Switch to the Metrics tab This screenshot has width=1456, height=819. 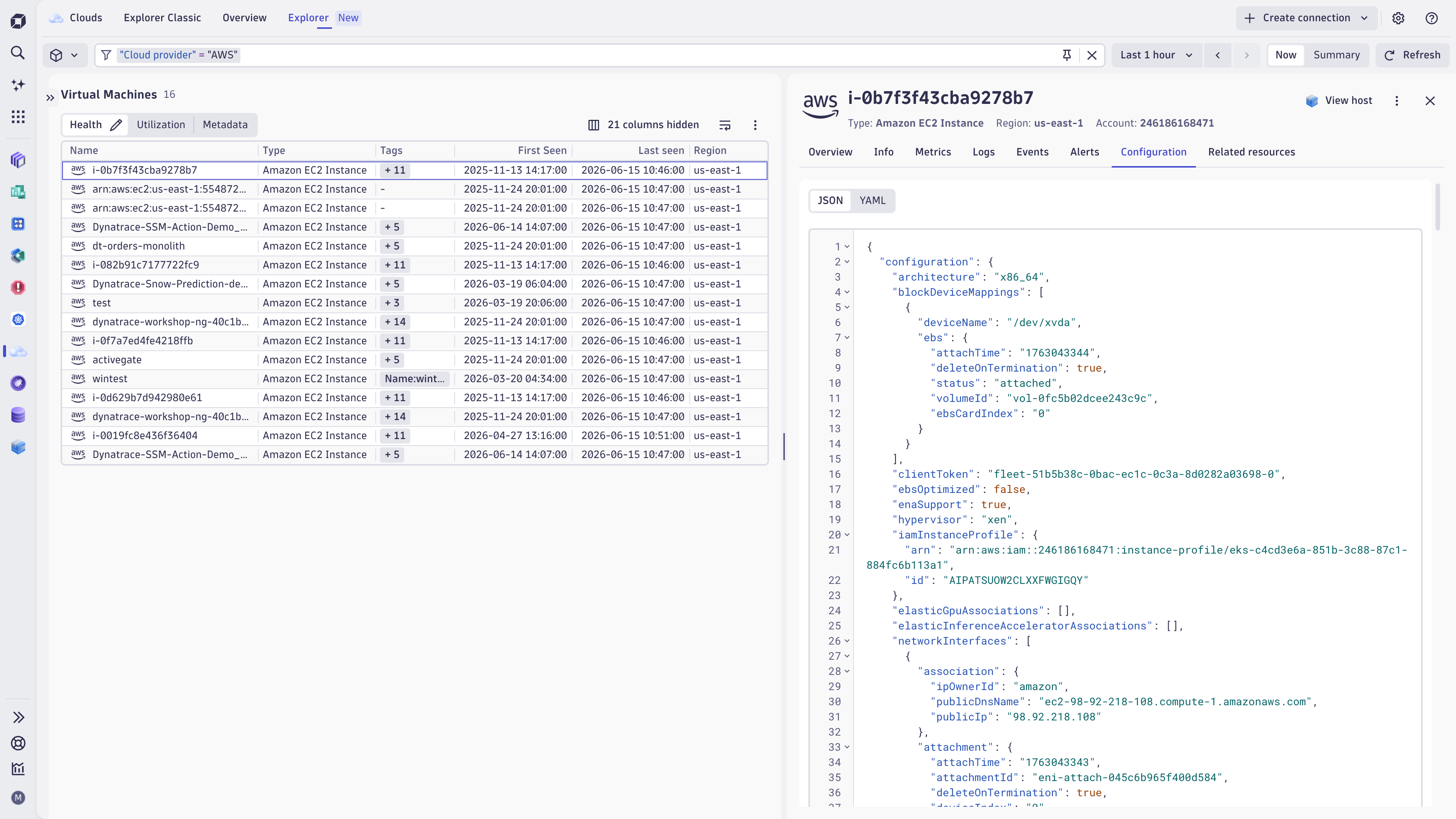point(933,152)
